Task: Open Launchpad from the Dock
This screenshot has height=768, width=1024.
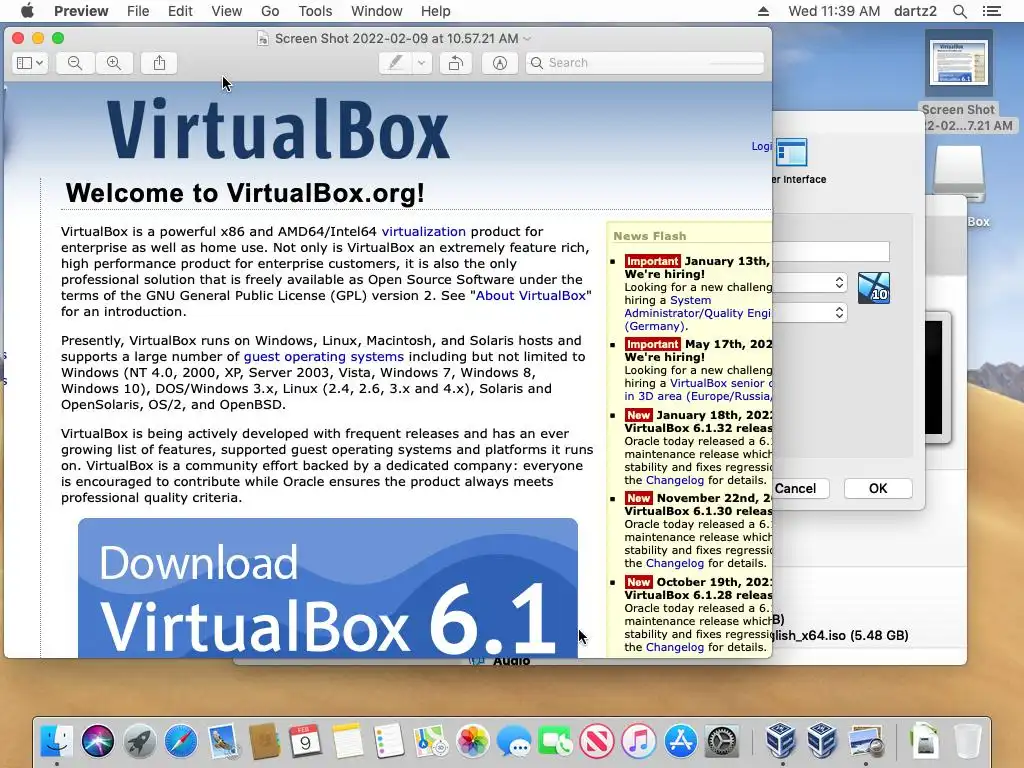Action: coord(140,741)
